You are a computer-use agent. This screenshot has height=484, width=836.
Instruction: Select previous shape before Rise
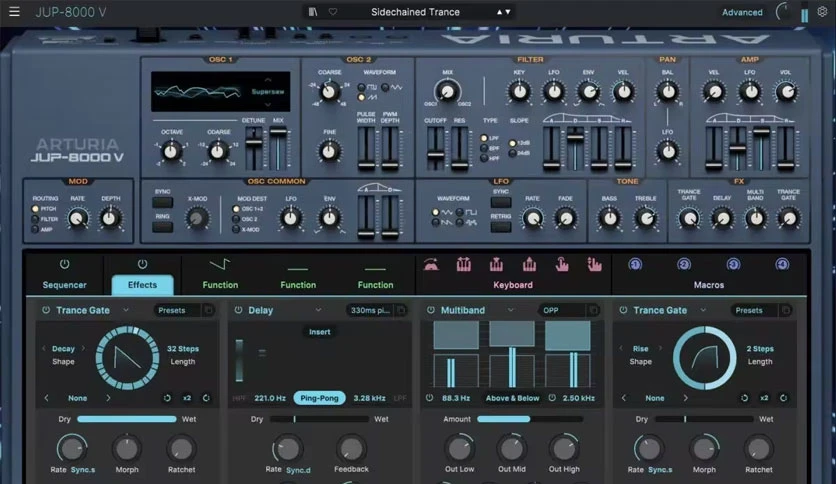click(621, 348)
